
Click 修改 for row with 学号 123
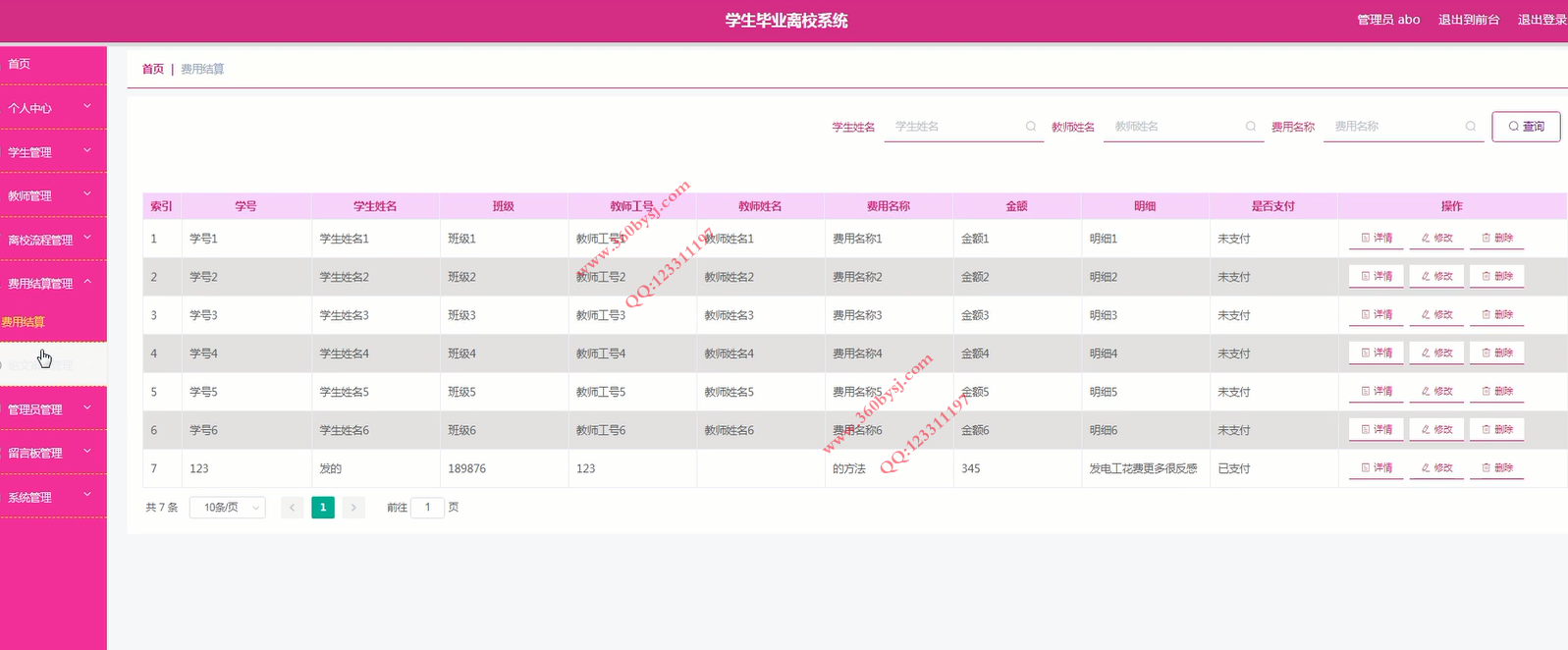1436,468
